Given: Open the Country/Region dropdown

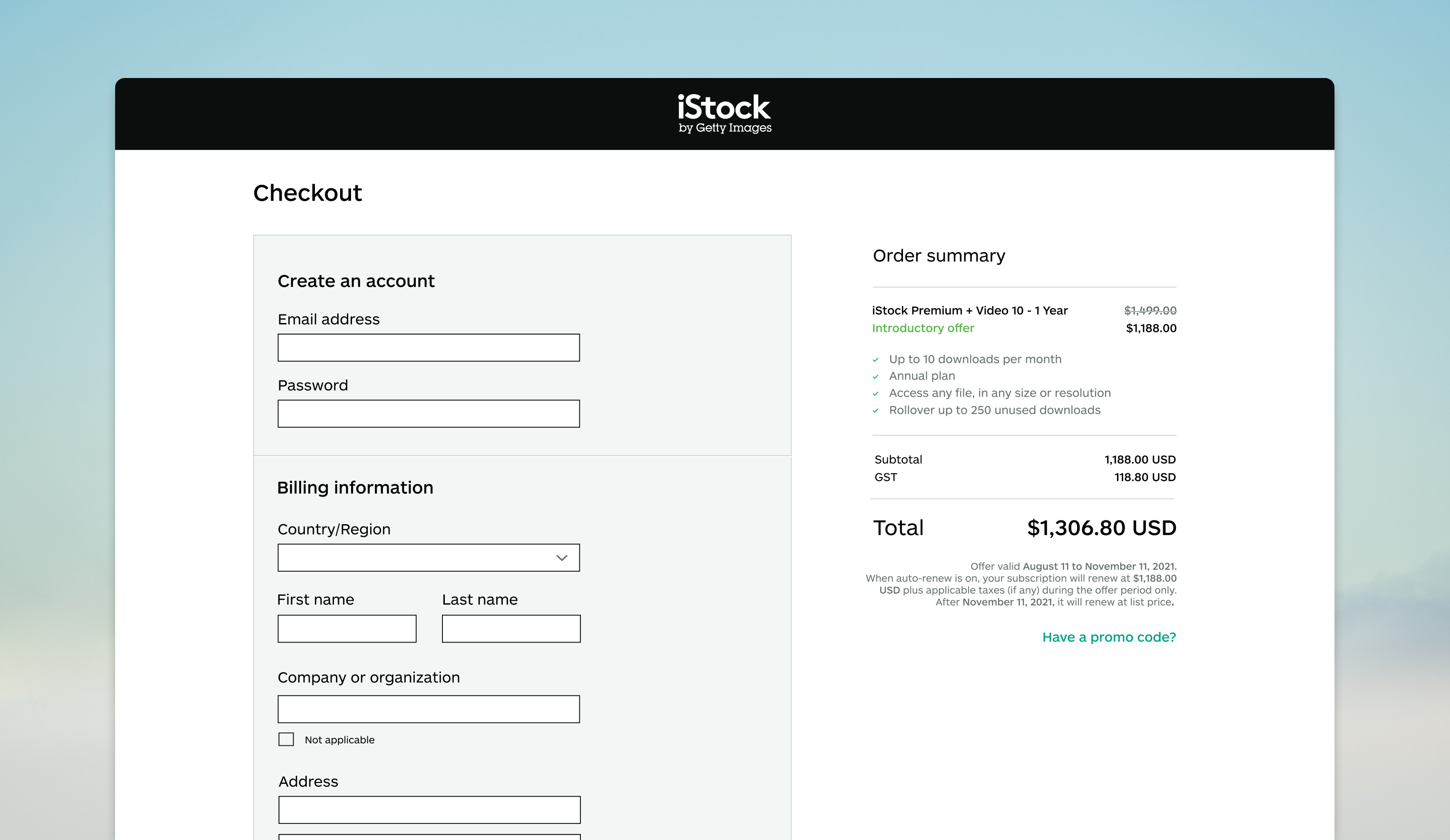Looking at the screenshot, I should (429, 557).
